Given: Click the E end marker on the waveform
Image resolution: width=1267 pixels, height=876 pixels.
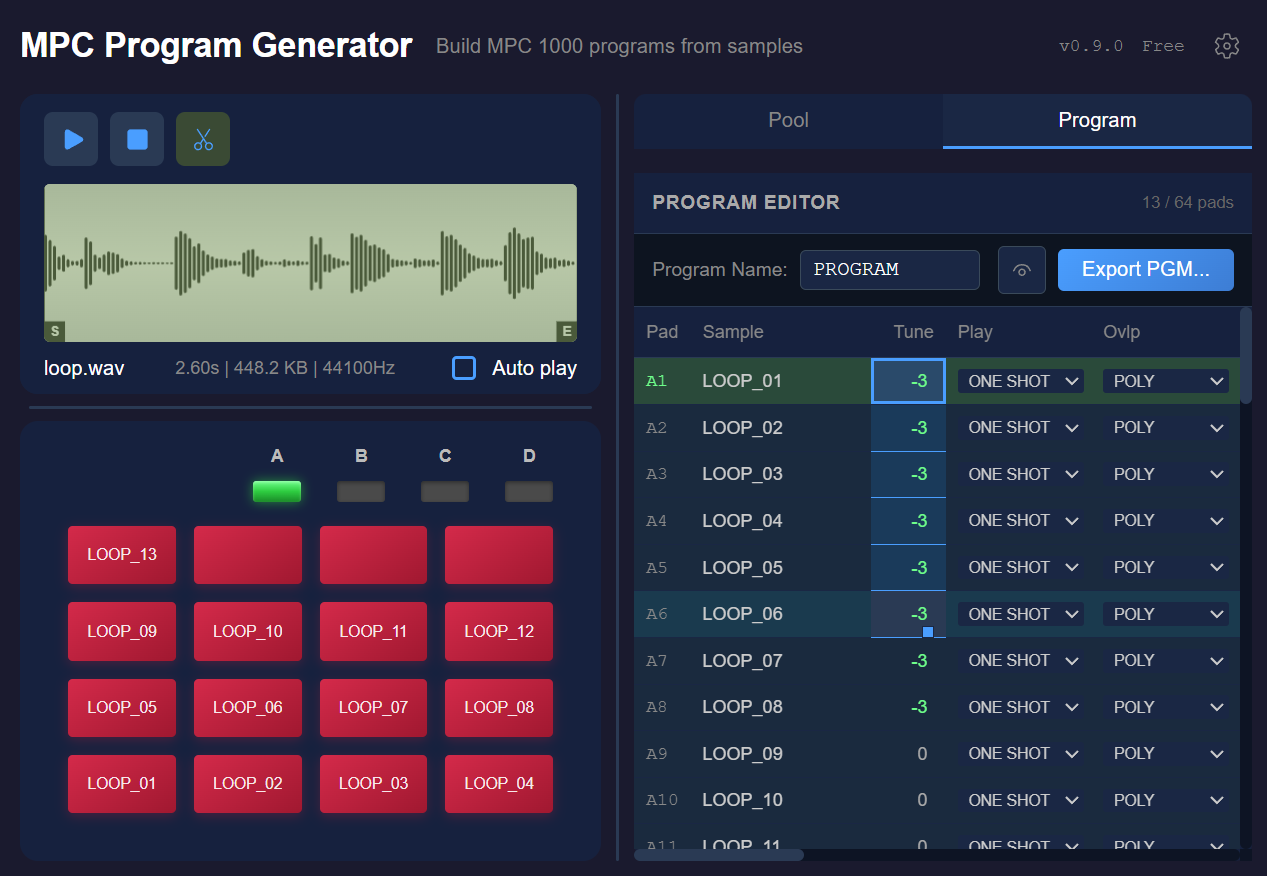Looking at the screenshot, I should click(x=567, y=331).
